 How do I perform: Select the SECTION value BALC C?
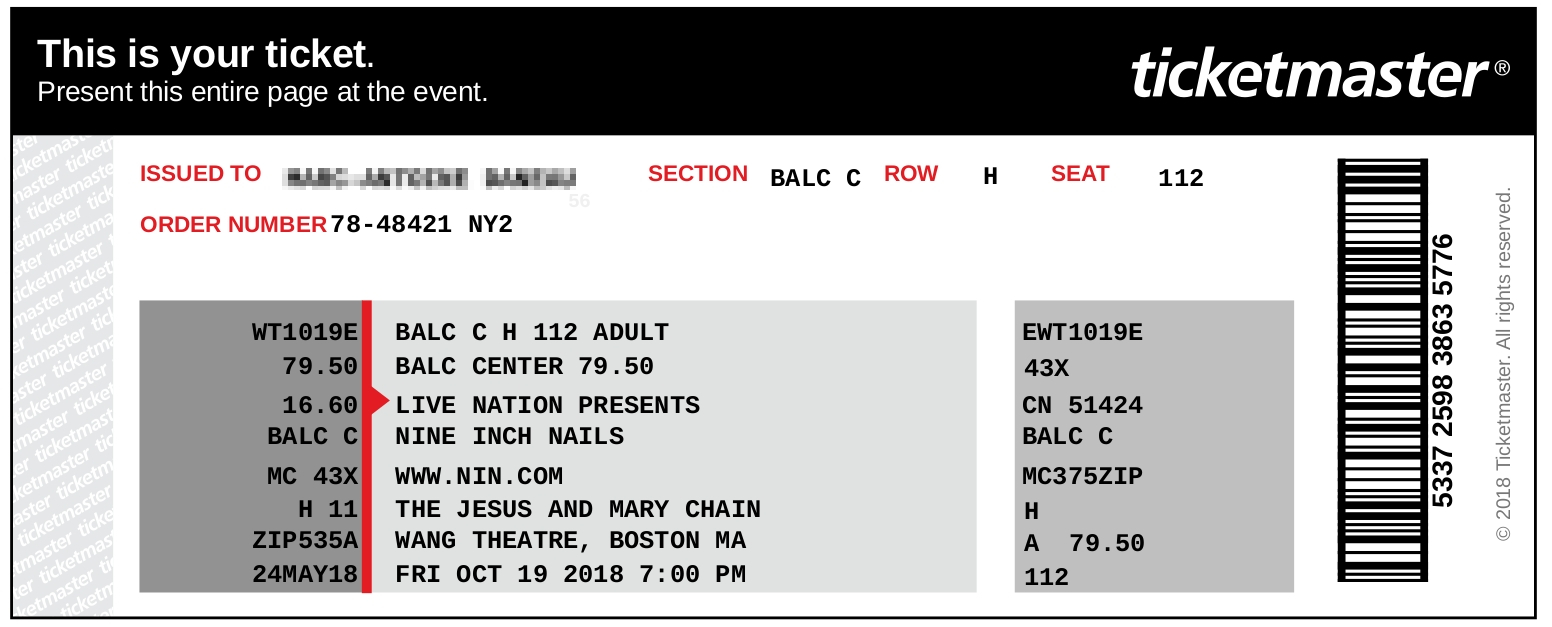[815, 179]
